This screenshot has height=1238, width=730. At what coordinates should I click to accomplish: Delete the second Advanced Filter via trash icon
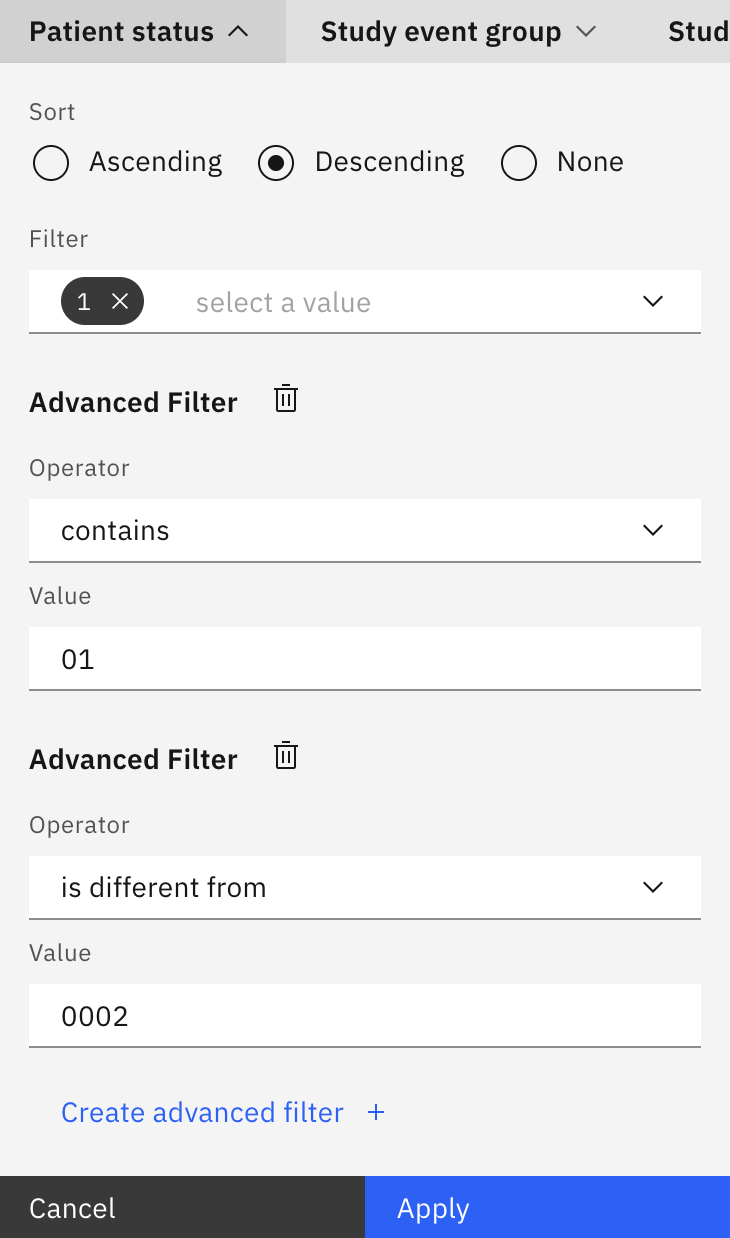pos(286,755)
